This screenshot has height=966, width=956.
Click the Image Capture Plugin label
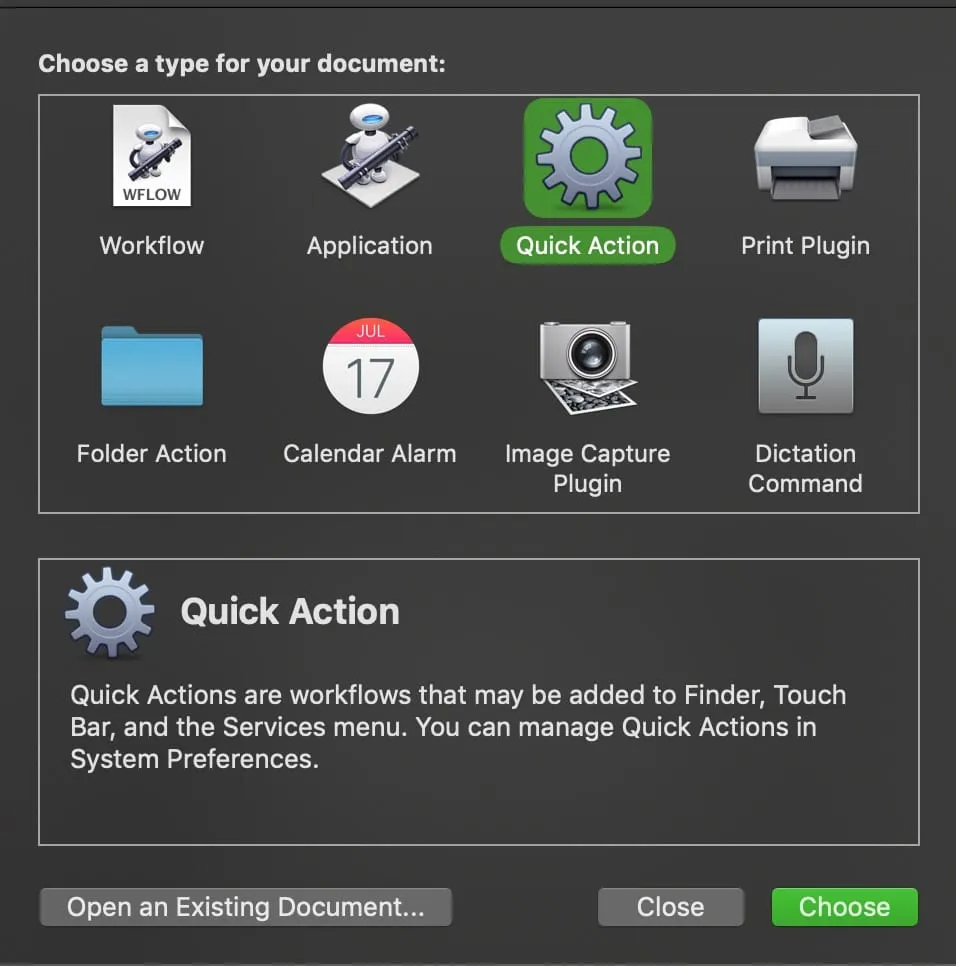pos(587,468)
